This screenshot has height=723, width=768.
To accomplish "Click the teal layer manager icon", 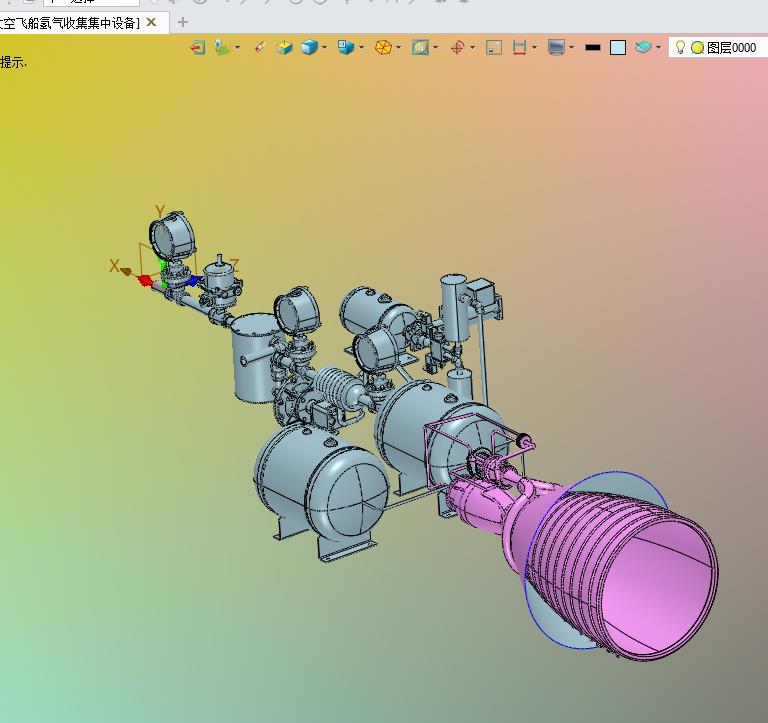I will pos(643,47).
